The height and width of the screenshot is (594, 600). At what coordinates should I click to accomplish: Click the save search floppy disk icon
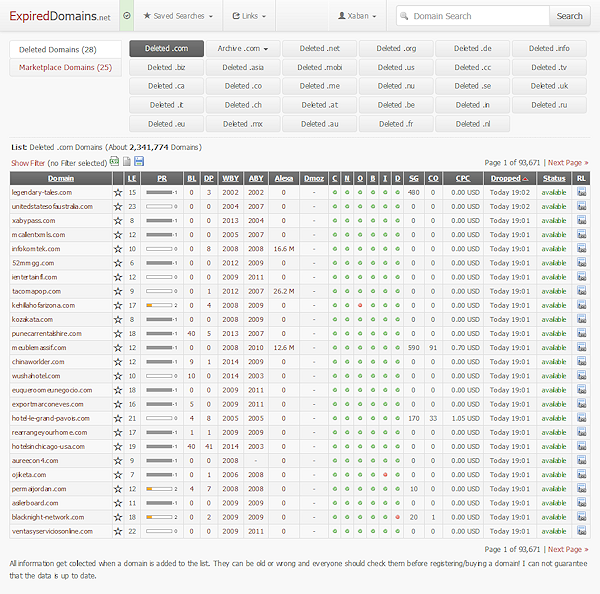(139, 161)
